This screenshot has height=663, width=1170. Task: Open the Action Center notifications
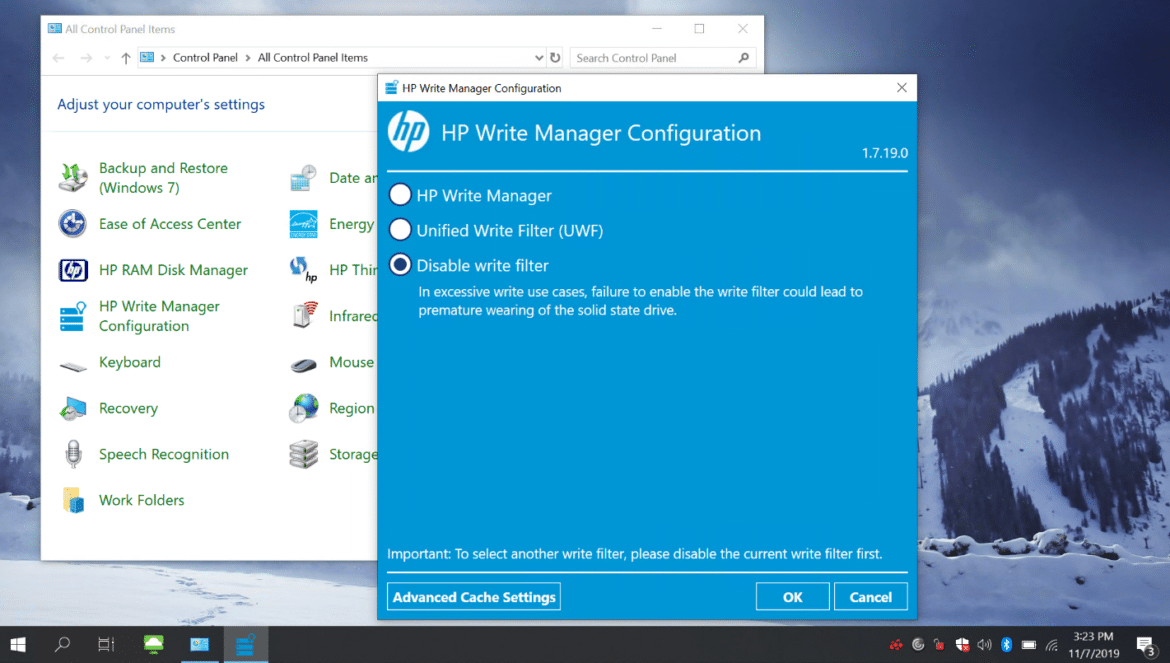coord(1146,645)
